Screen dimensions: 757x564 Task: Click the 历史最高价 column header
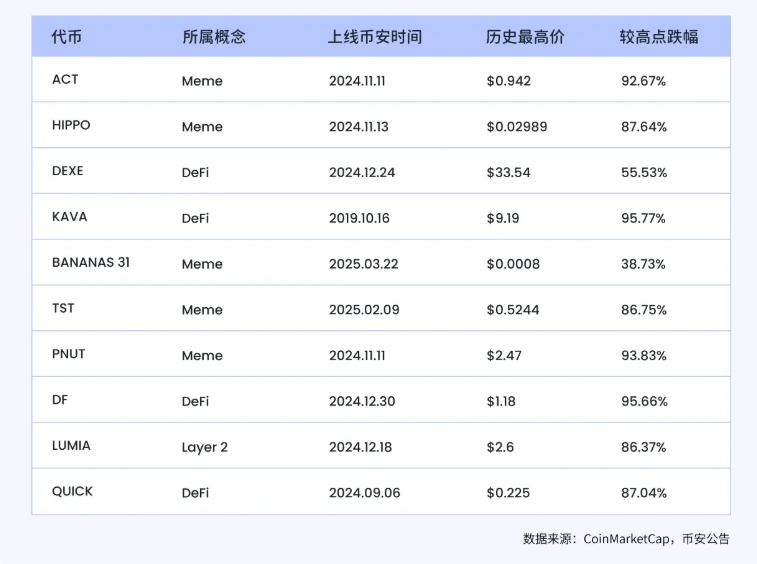tap(525, 37)
